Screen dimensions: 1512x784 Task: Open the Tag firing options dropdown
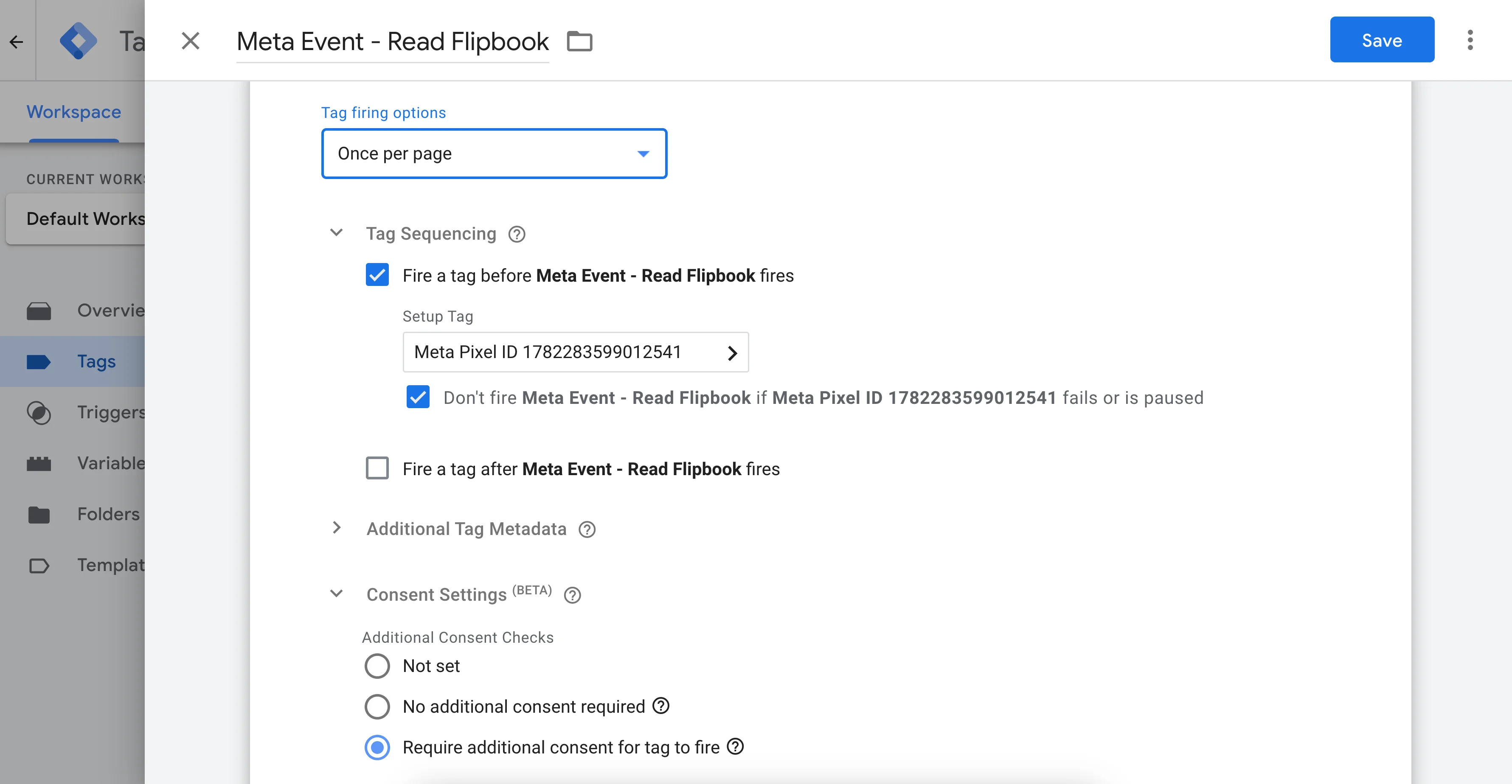494,153
